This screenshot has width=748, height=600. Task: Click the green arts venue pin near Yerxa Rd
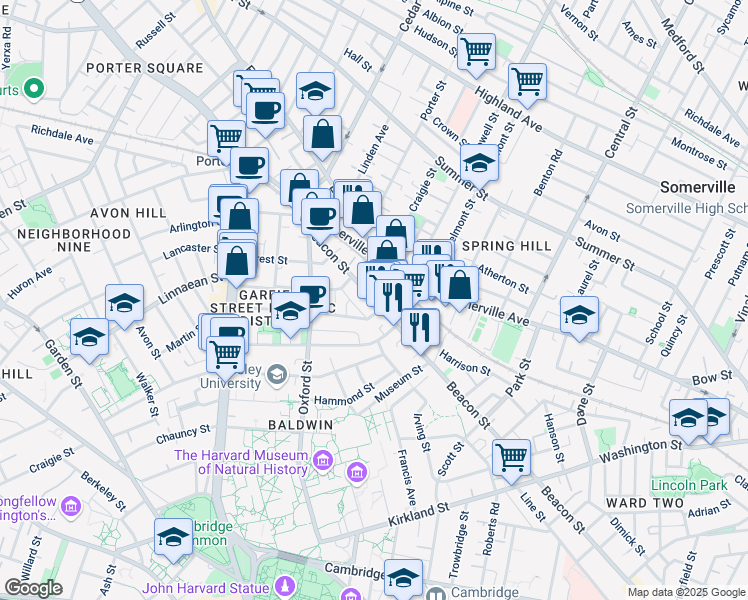point(34,90)
